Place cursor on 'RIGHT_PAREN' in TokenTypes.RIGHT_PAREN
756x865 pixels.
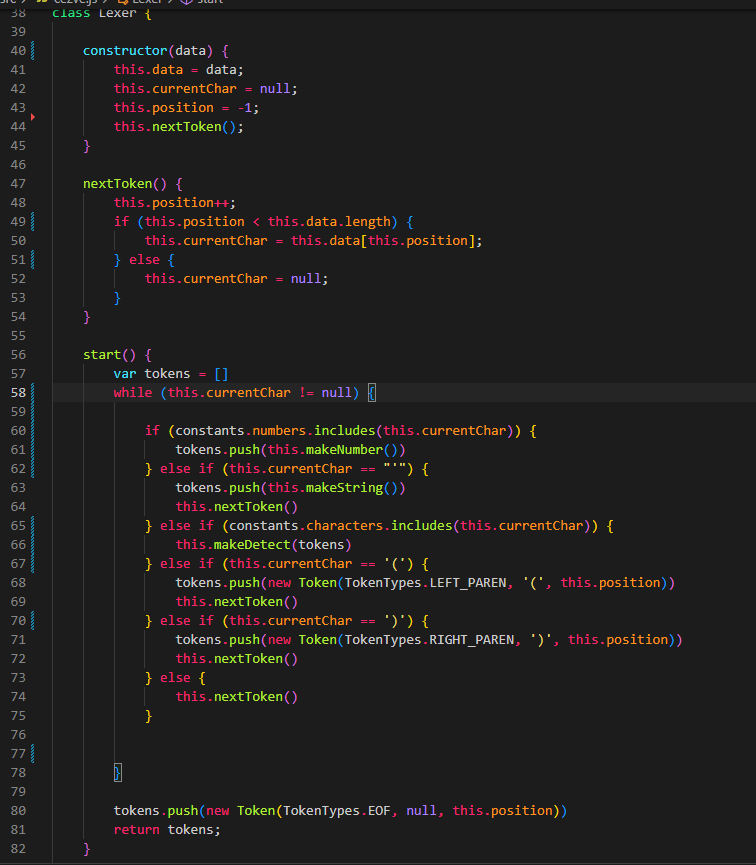coord(472,640)
